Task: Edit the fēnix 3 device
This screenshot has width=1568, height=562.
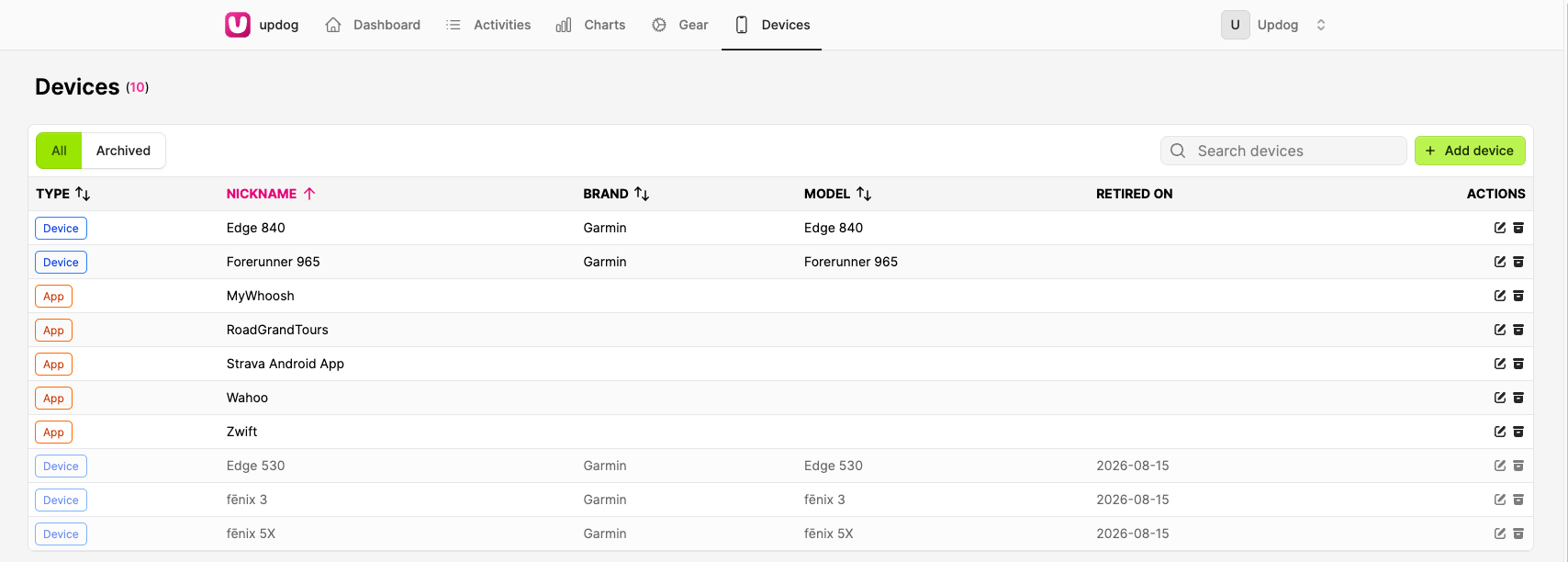Action: point(1500,500)
